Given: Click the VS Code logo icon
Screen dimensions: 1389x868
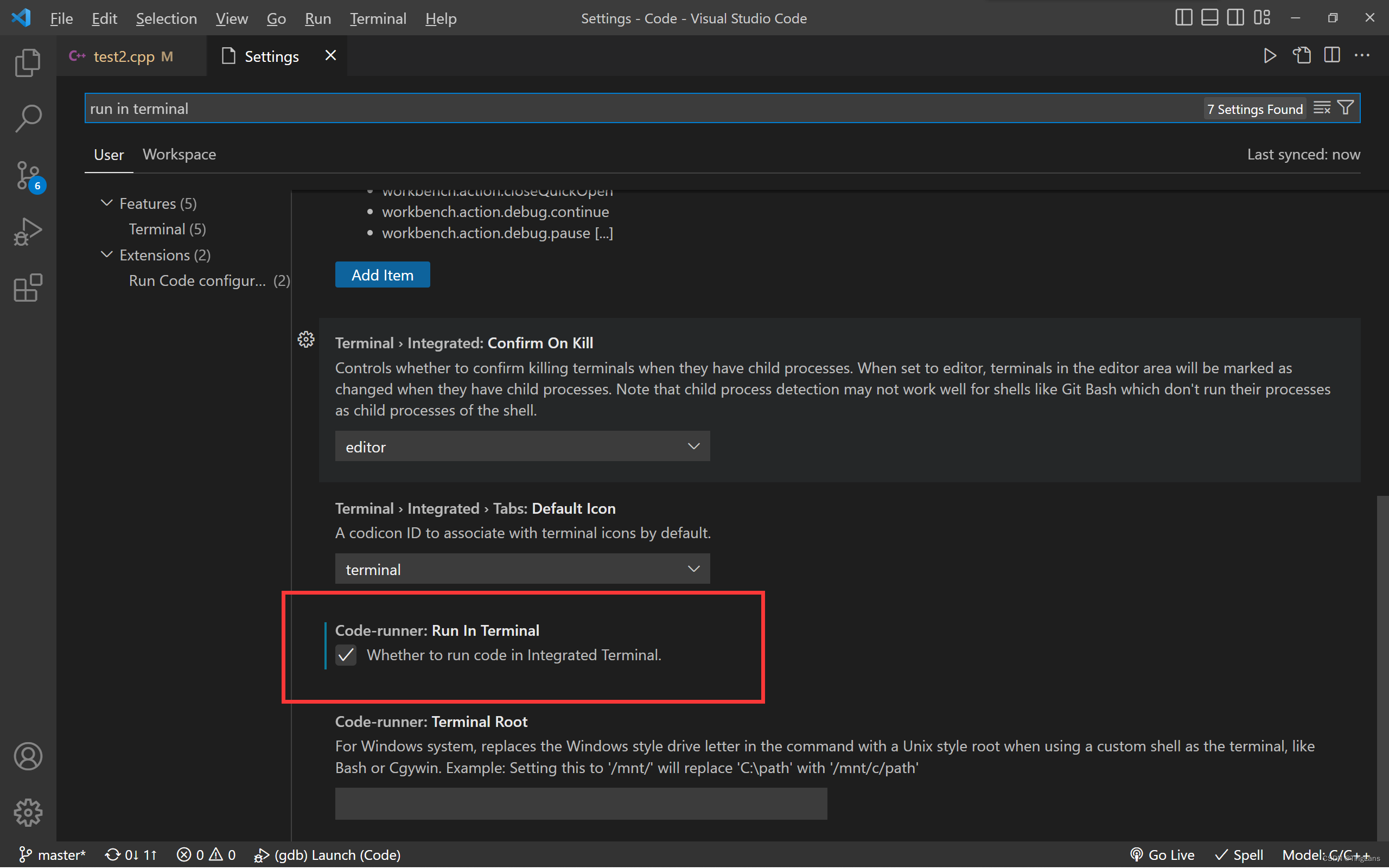Looking at the screenshot, I should 21,18.
